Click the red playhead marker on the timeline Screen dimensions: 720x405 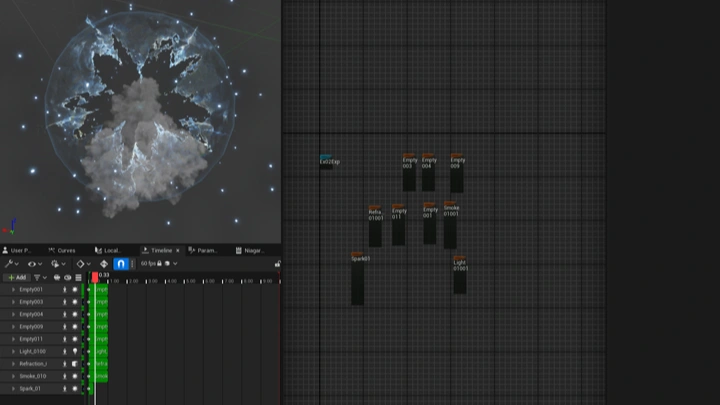[95, 277]
